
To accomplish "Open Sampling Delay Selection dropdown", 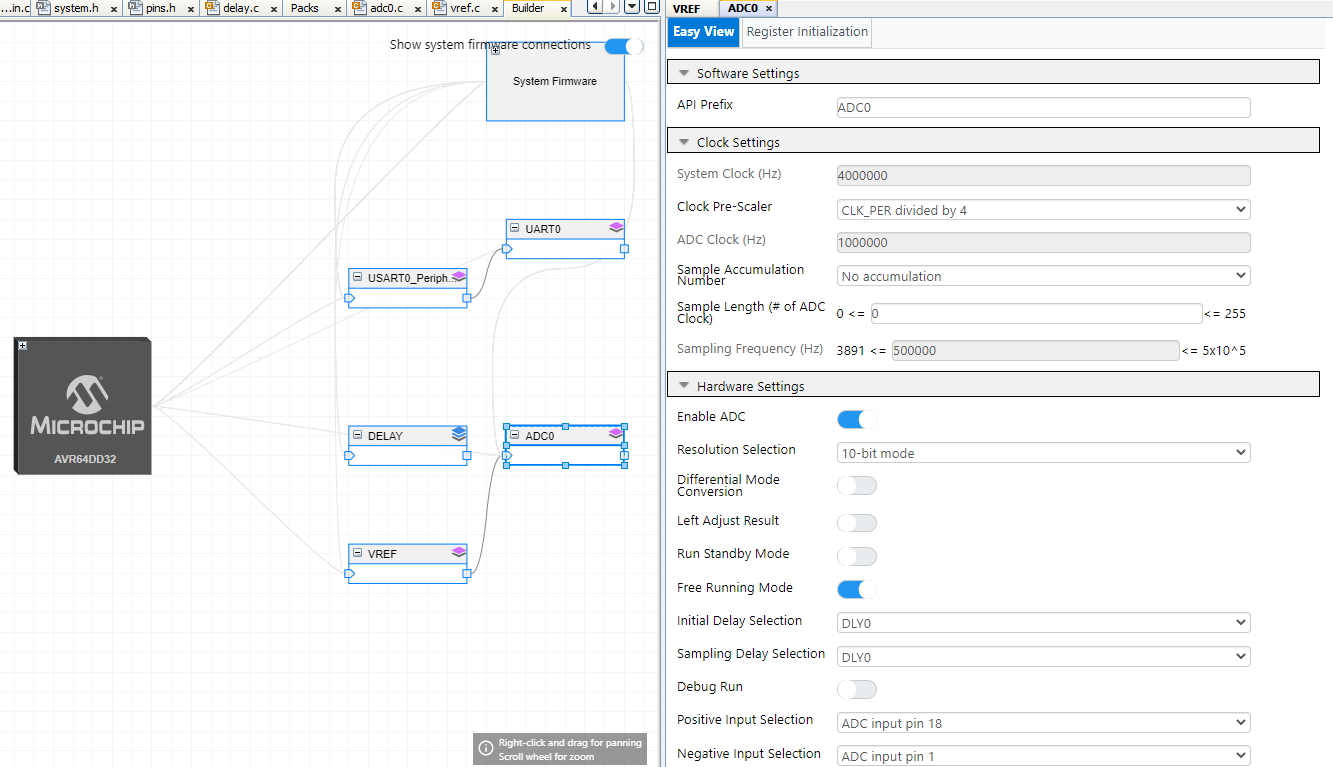I will (x=1043, y=657).
